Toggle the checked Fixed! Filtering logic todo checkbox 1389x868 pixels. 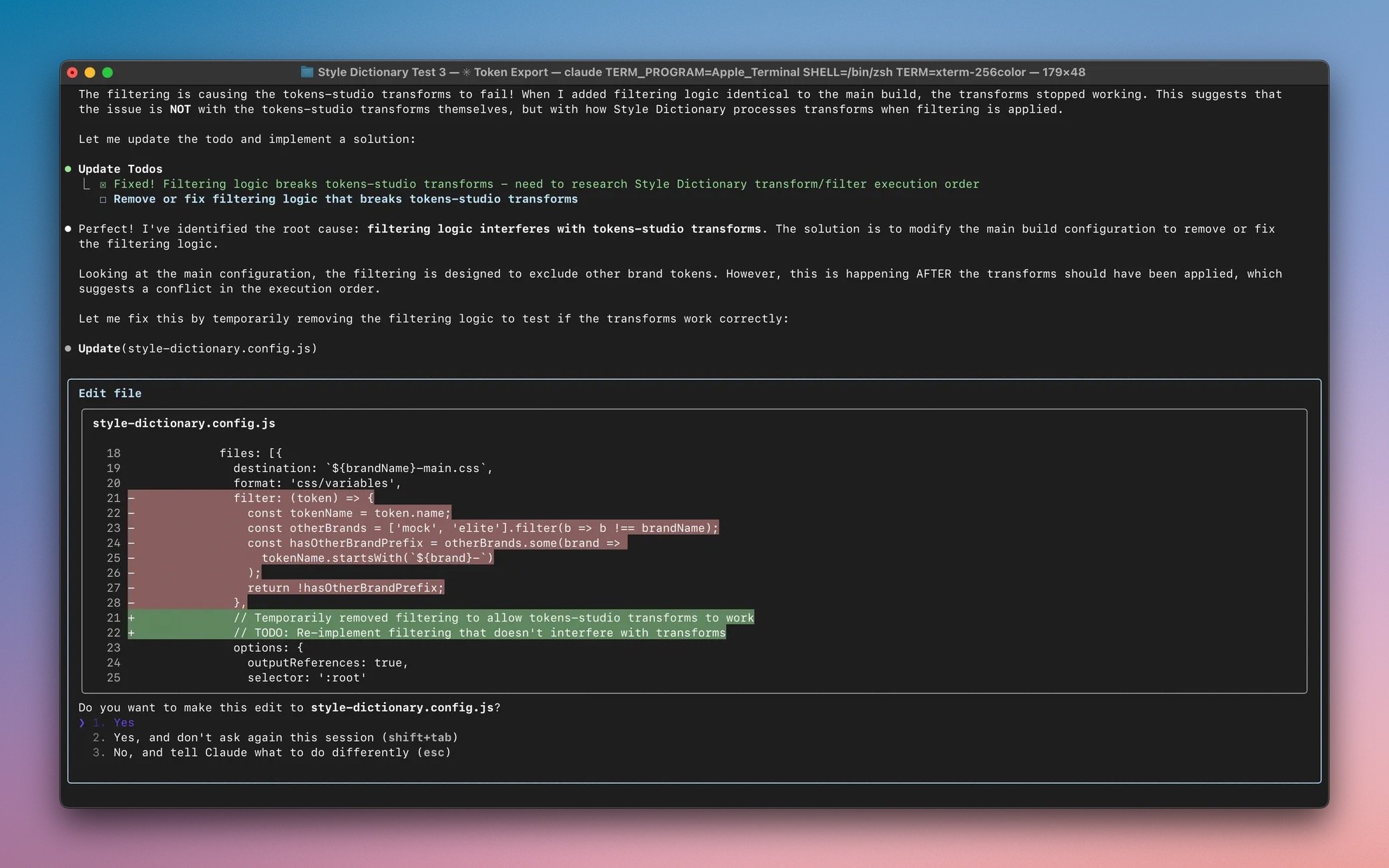(103, 185)
